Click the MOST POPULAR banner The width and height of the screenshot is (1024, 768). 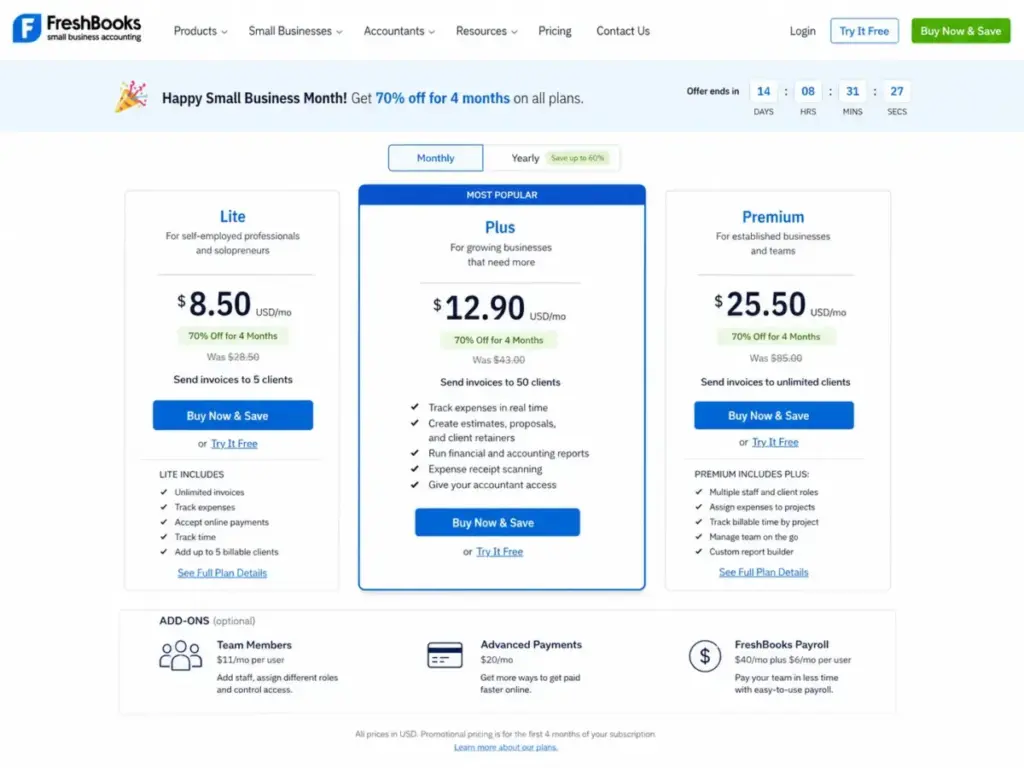[x=502, y=195]
